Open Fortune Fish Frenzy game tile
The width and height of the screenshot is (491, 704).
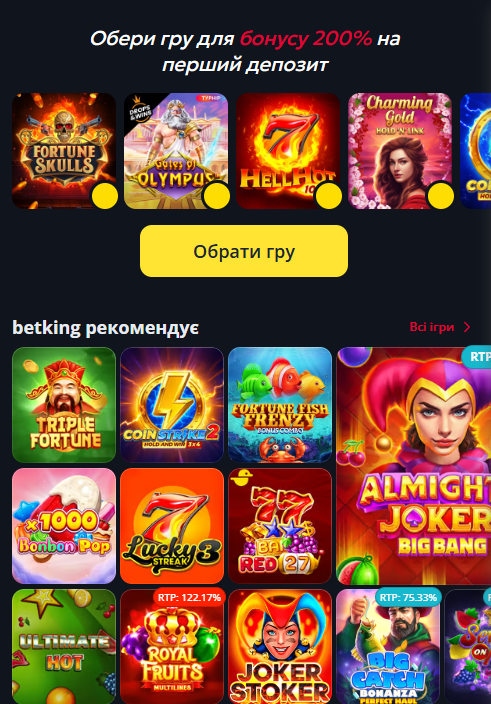(280, 405)
